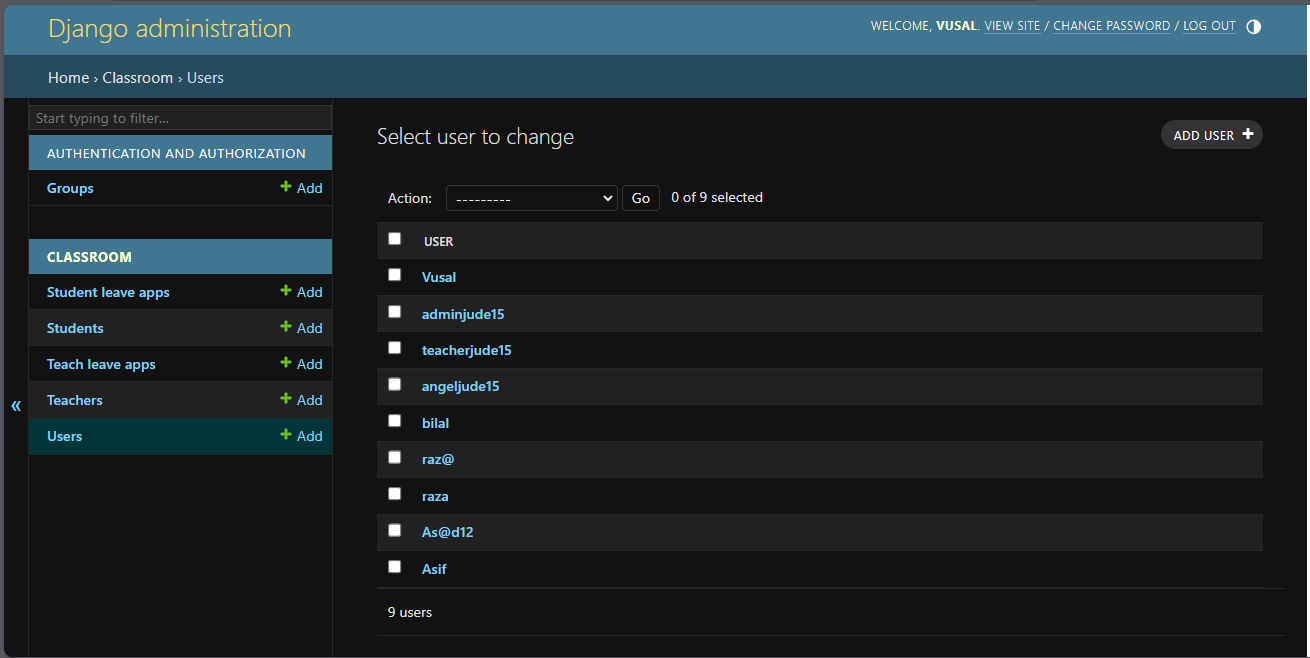This screenshot has height=658, width=1310.
Task: Check the select-all checkbox in the USER header
Action: (394, 239)
